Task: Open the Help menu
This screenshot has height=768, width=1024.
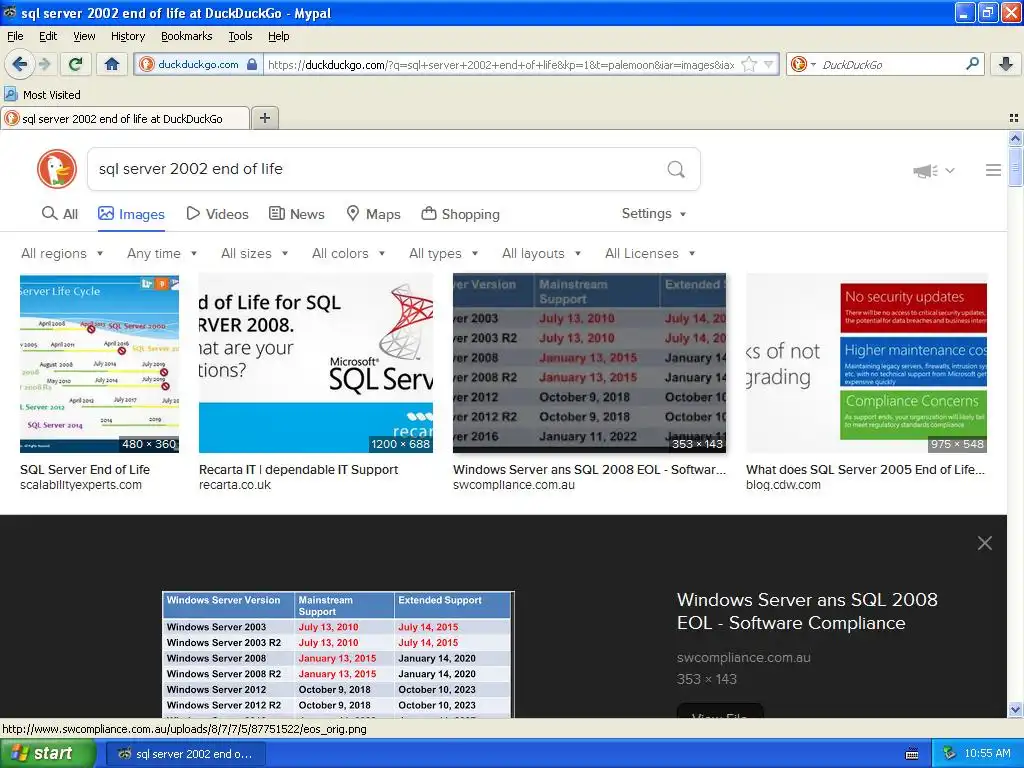Action: click(x=279, y=36)
